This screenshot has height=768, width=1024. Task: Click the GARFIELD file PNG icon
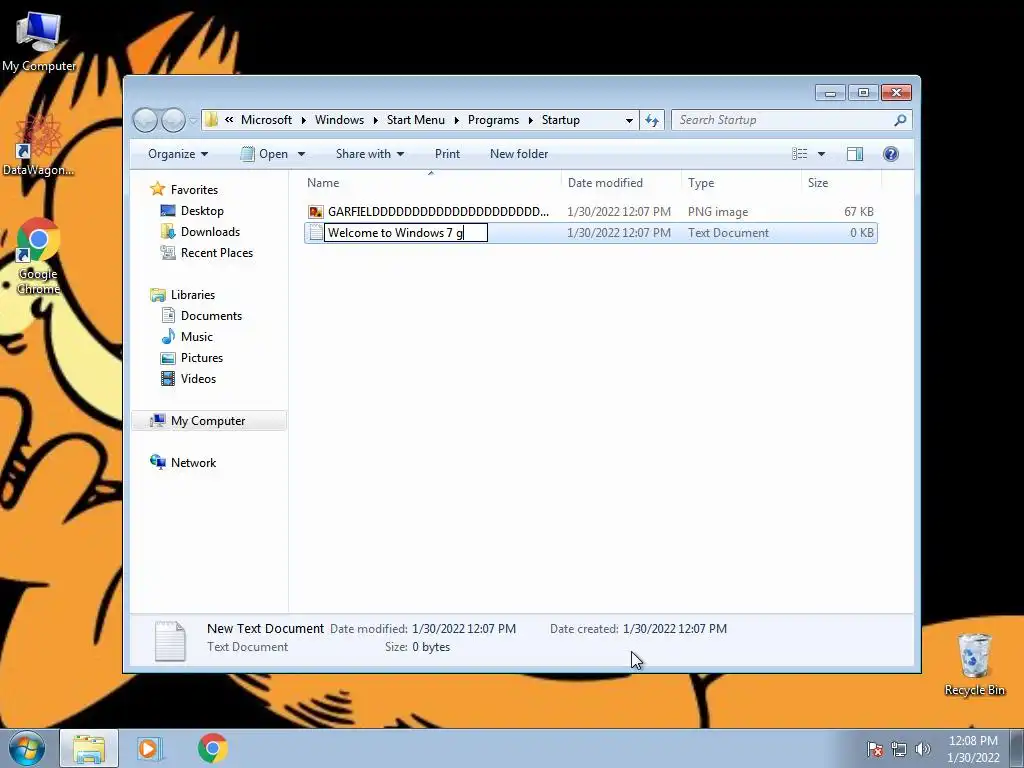click(x=315, y=212)
